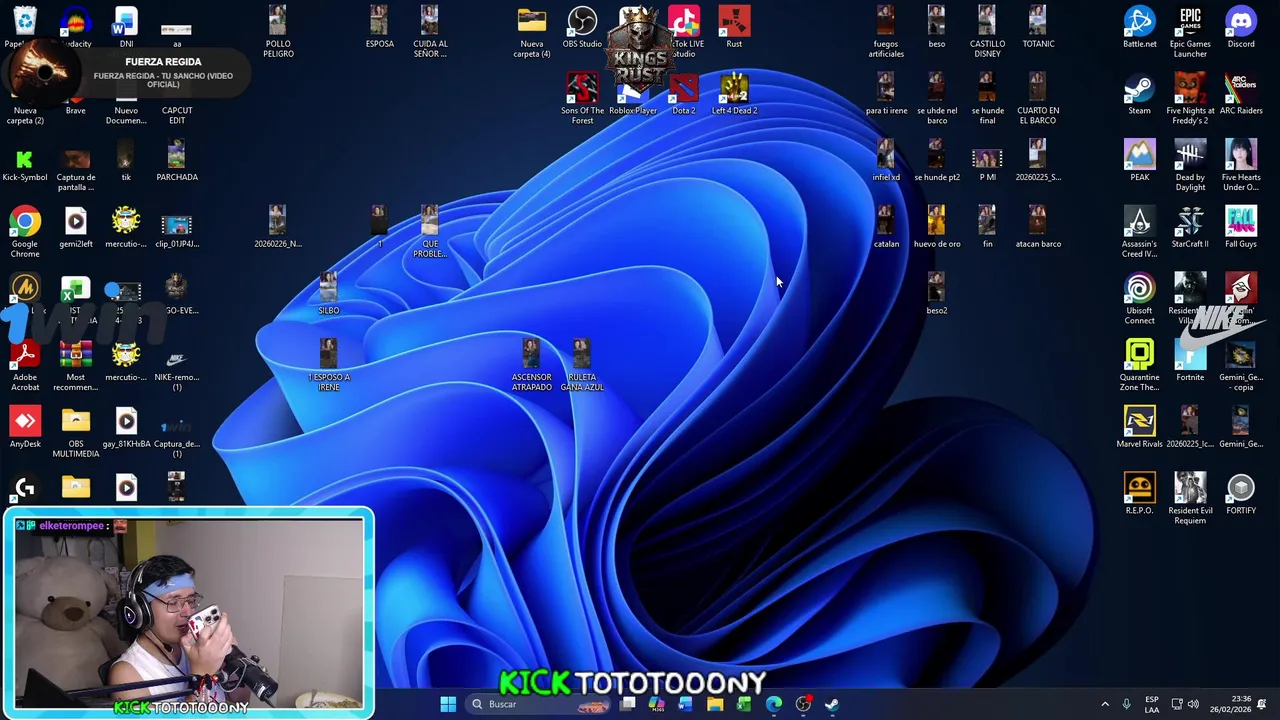Launch the ARC Raiders shortcut
1280x720 pixels.
pos(1241,95)
